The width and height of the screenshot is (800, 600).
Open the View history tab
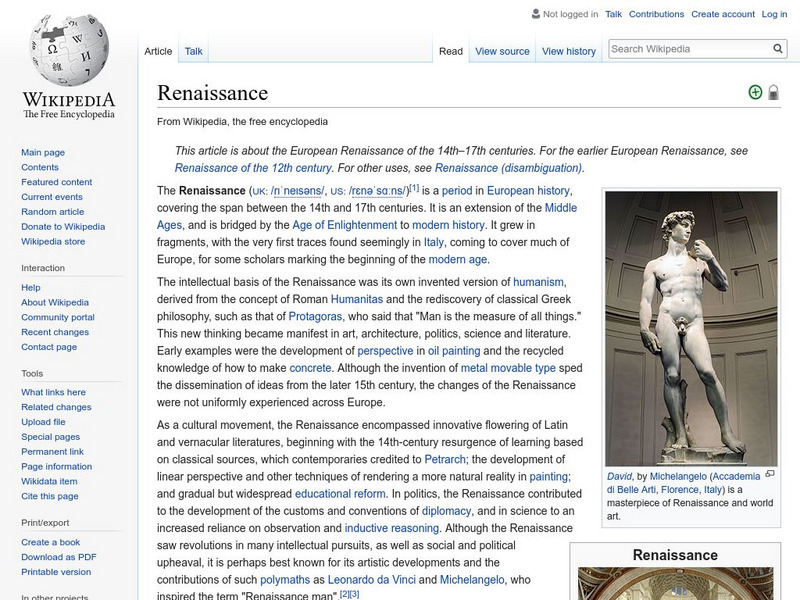pyautogui.click(x=569, y=51)
